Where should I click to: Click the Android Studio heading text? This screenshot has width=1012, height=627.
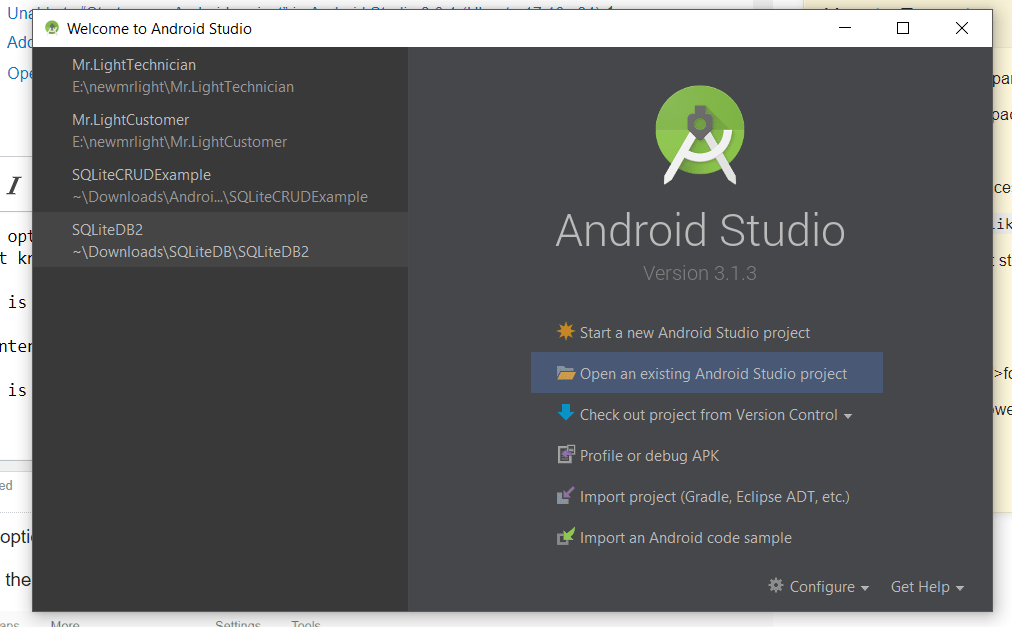click(x=700, y=230)
